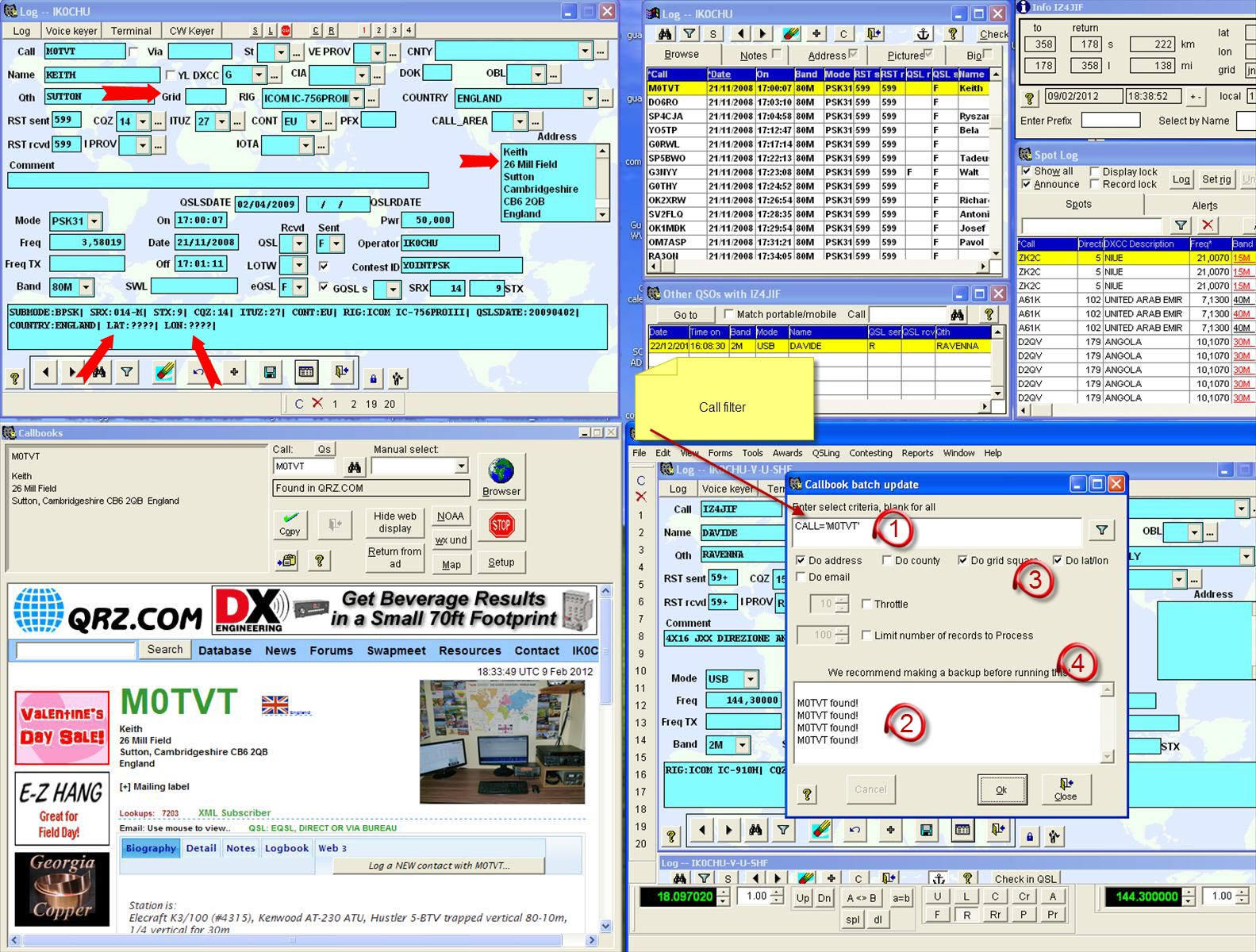Open CQZ 14 dropdown
The height and width of the screenshot is (952, 1256).
click(x=143, y=121)
